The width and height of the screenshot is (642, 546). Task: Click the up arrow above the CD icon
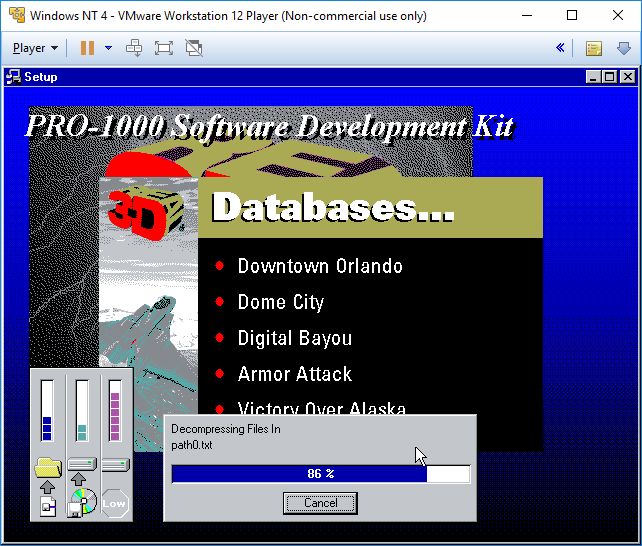78,479
